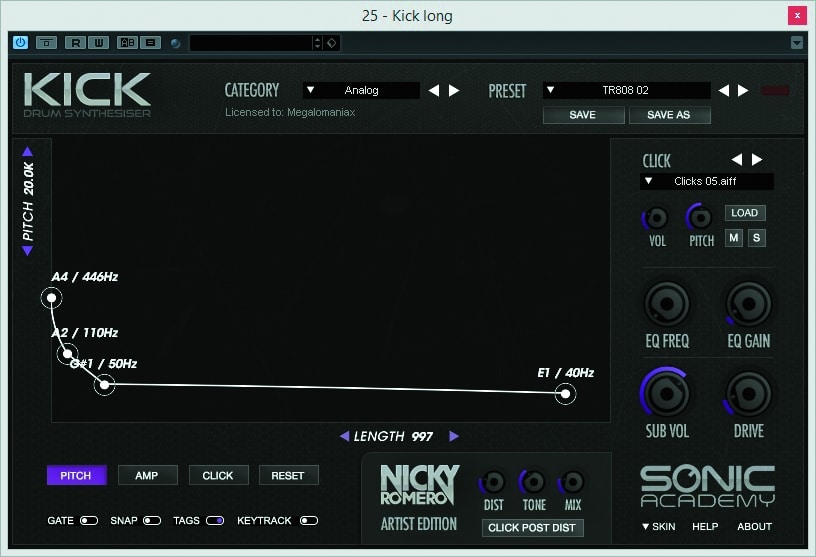Select previous preset arrow

(x=723, y=91)
